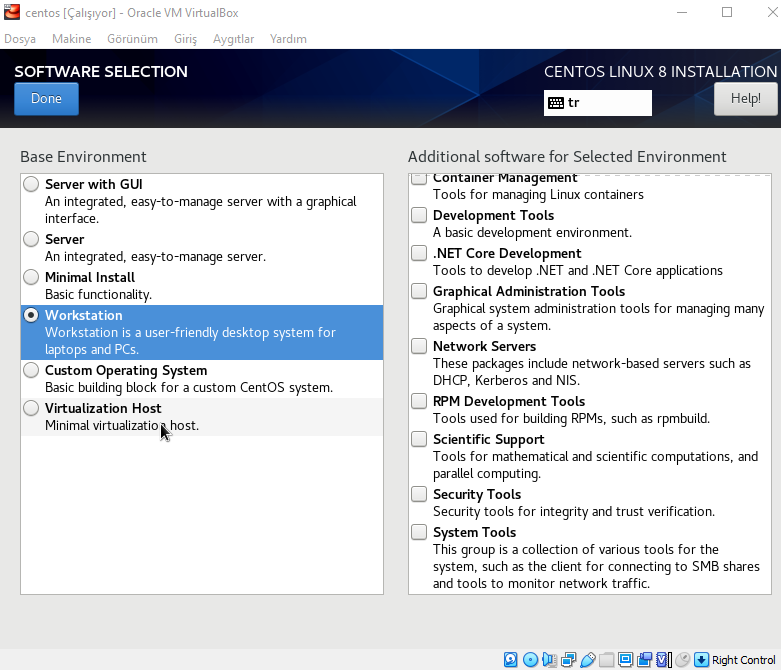This screenshot has height=670, width=781.
Task: Enable the Security Tools checkbox
Action: point(419,494)
